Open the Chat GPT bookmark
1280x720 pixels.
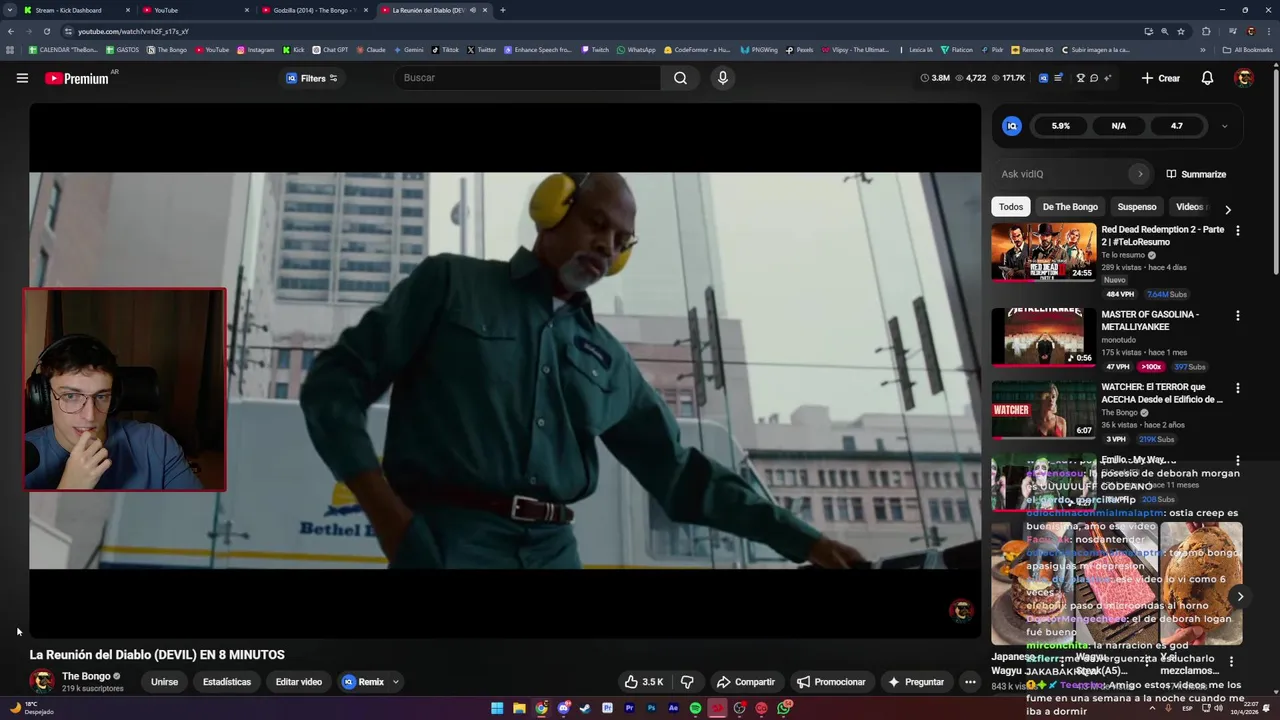coord(330,49)
